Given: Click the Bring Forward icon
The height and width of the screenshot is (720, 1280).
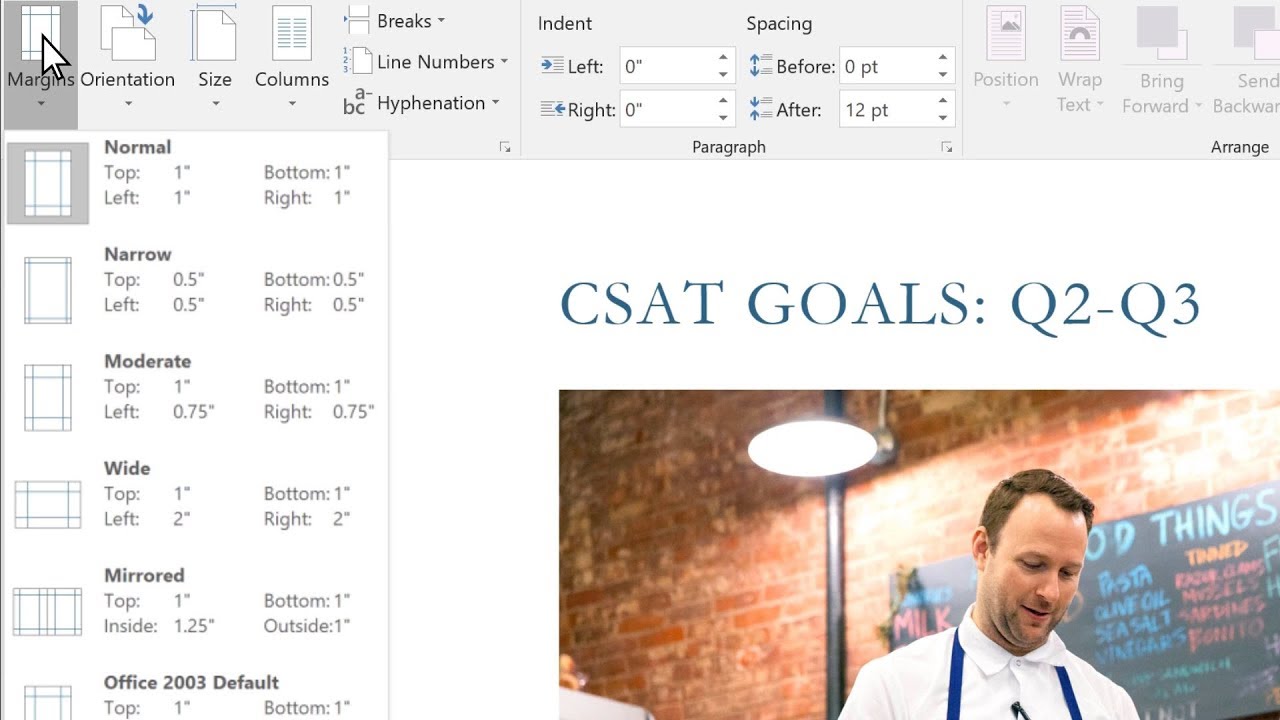Looking at the screenshot, I should point(1161,33).
